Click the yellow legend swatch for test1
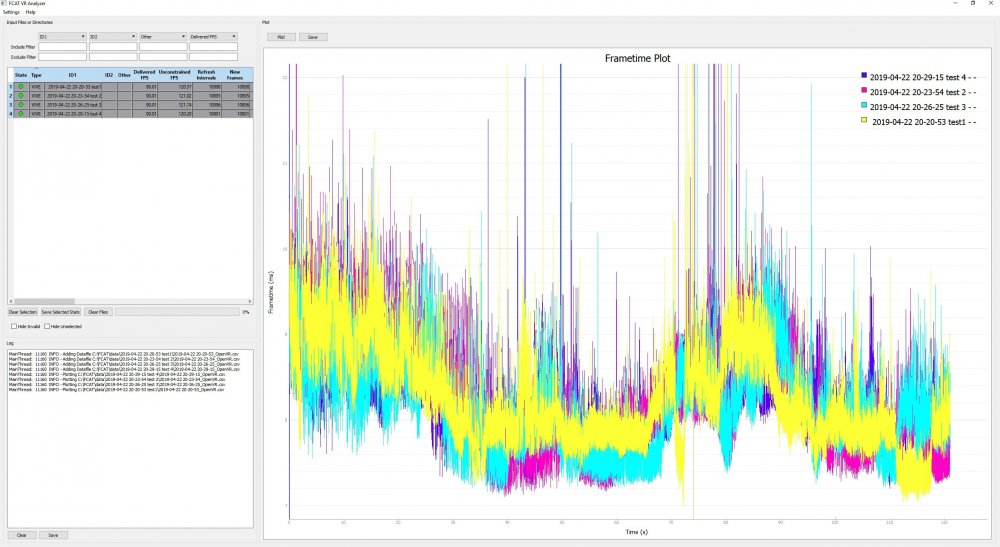Image resolution: width=1000 pixels, height=547 pixels. pyautogui.click(x=866, y=121)
